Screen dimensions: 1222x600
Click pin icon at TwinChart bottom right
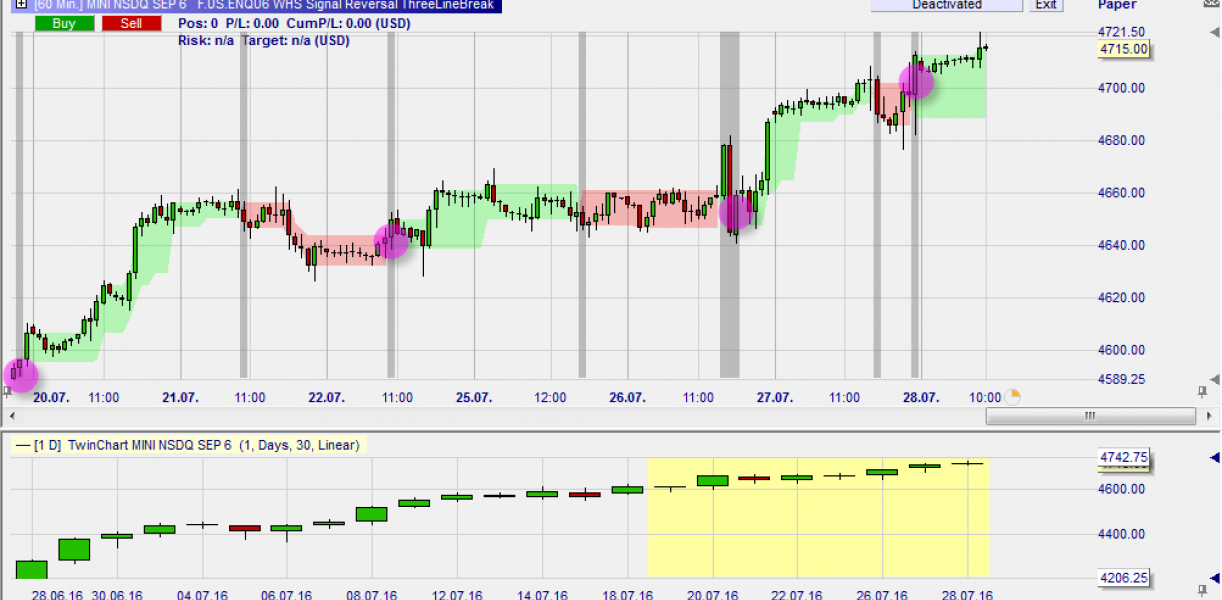click(x=1202, y=593)
